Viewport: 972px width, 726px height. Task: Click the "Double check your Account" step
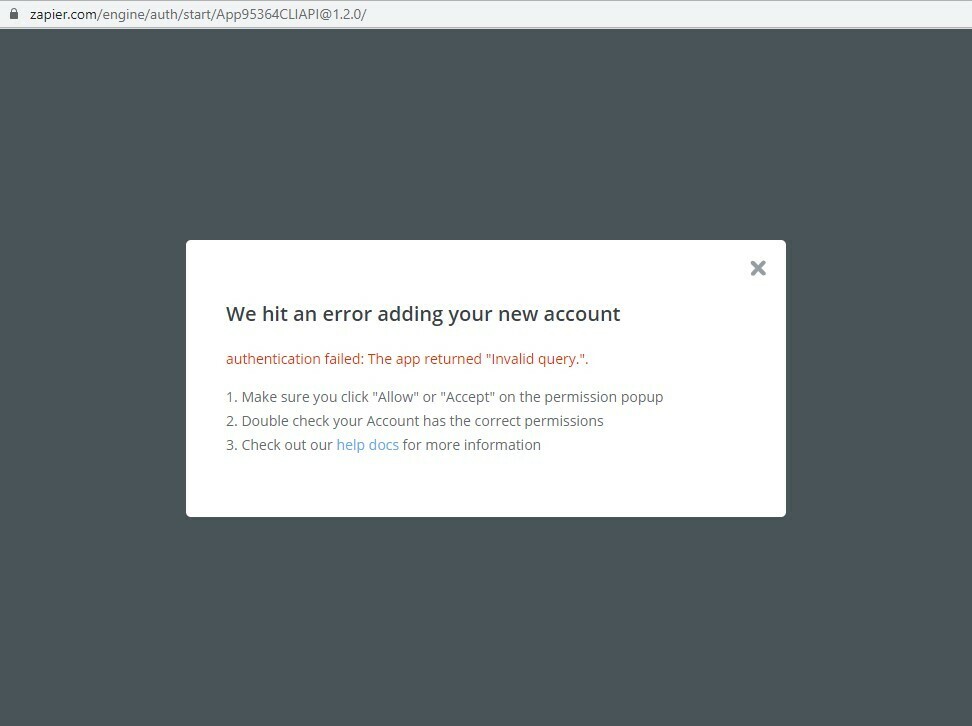click(415, 421)
